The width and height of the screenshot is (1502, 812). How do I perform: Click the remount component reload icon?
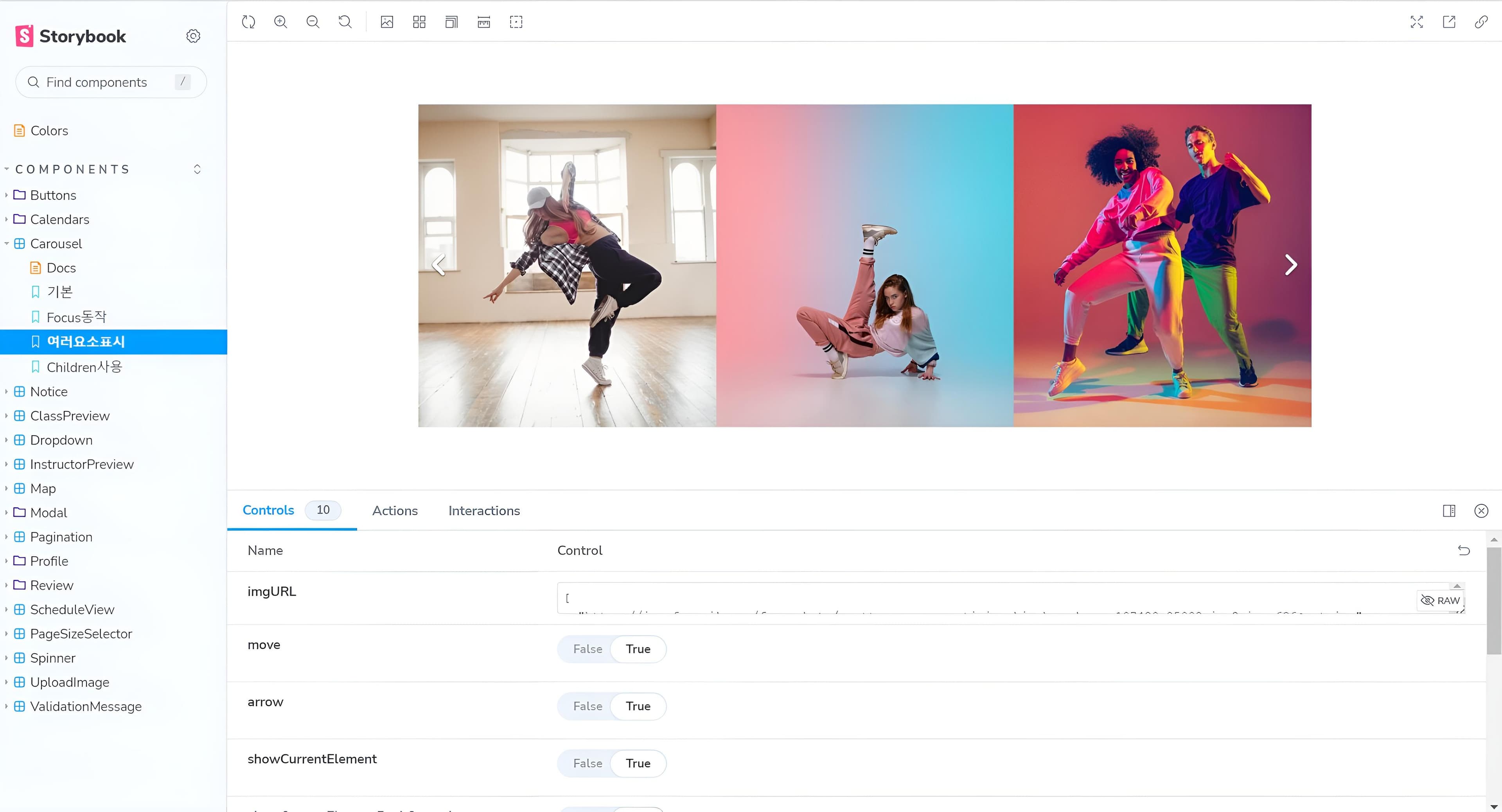pyautogui.click(x=248, y=22)
